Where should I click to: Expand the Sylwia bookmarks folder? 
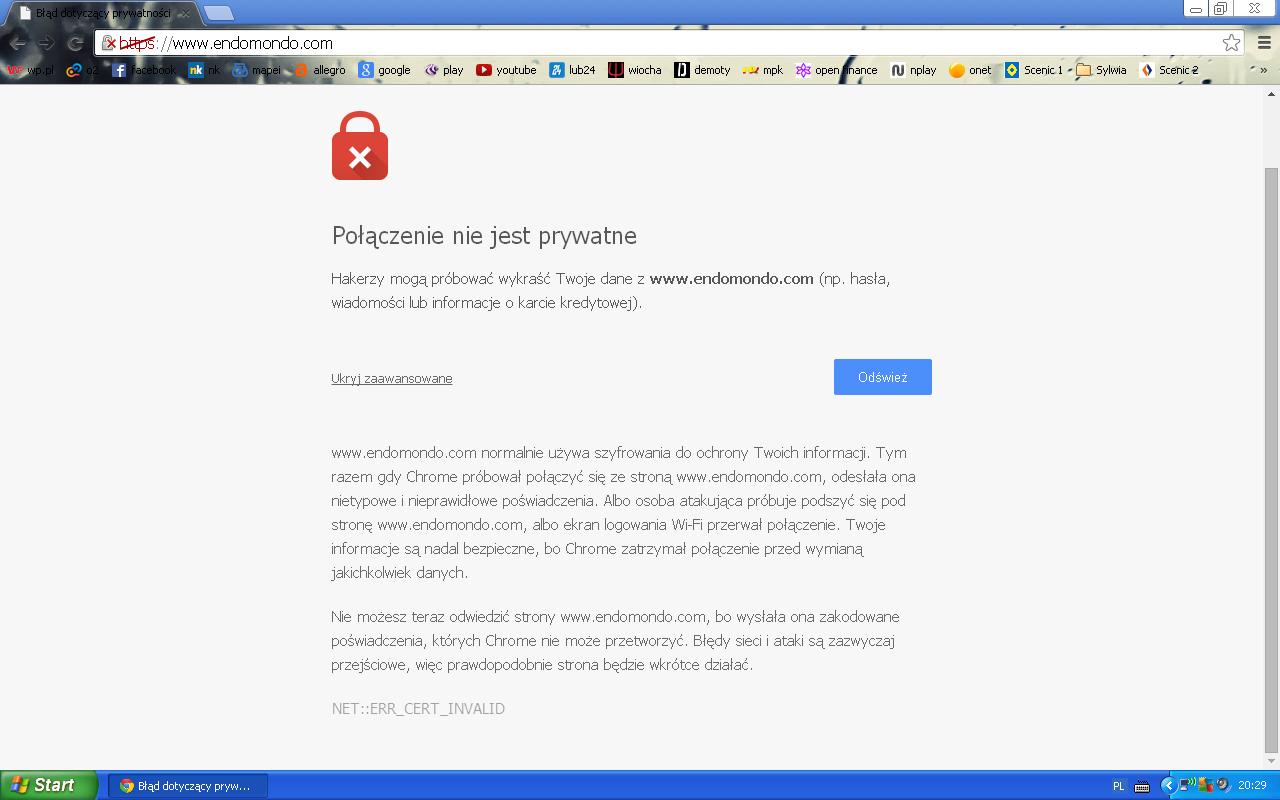[1101, 70]
